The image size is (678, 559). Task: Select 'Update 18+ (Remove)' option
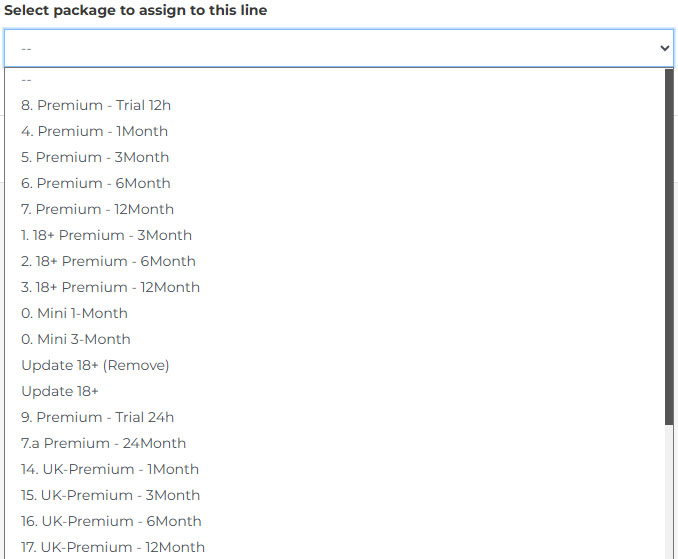tap(95, 365)
